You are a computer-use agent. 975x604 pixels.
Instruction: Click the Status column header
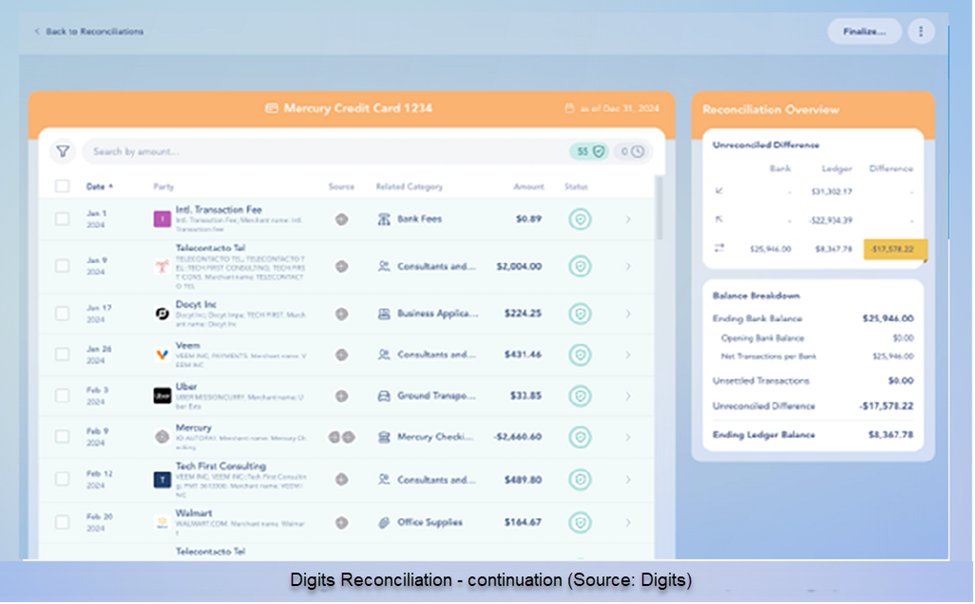tap(576, 187)
